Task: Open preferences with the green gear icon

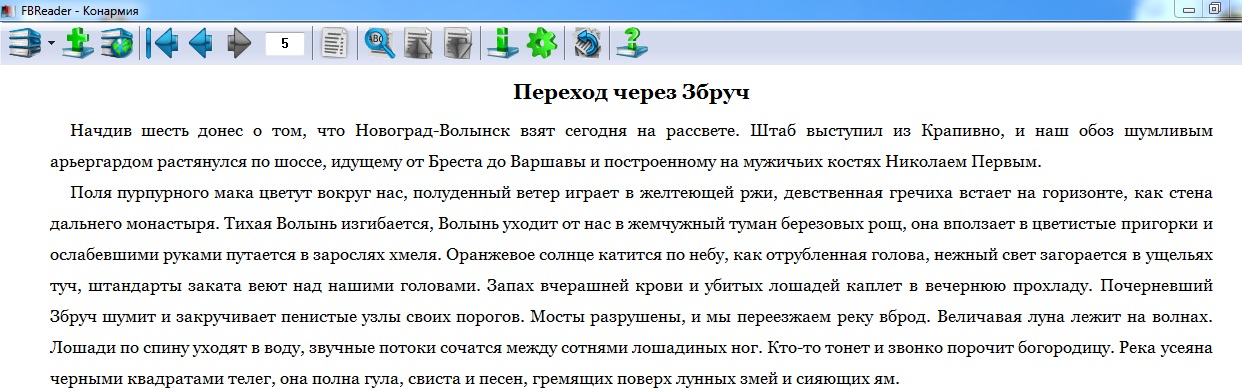Action: click(541, 43)
